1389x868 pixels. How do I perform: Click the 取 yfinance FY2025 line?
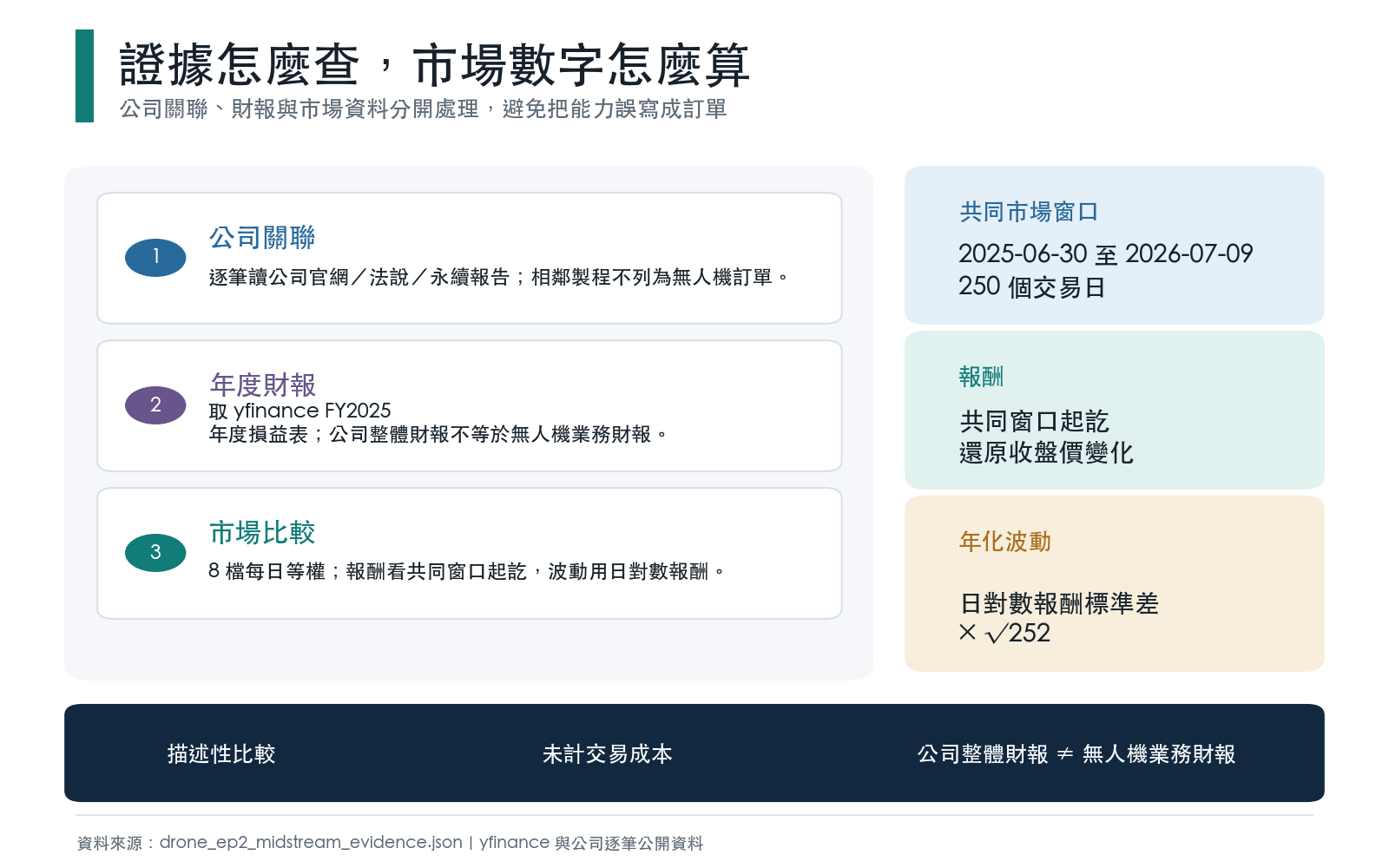pyautogui.click(x=300, y=411)
